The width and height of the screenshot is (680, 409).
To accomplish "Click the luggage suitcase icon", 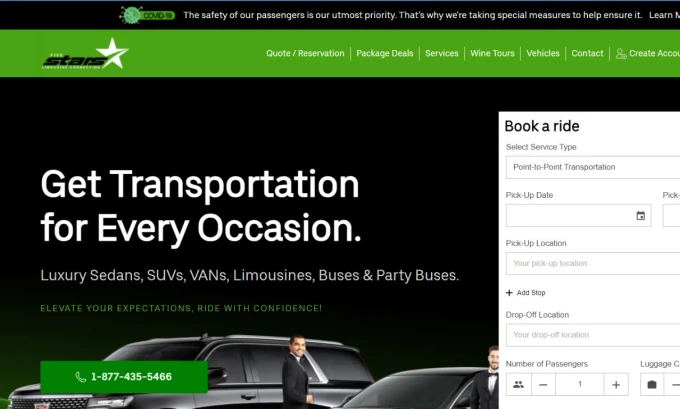I will (x=652, y=384).
